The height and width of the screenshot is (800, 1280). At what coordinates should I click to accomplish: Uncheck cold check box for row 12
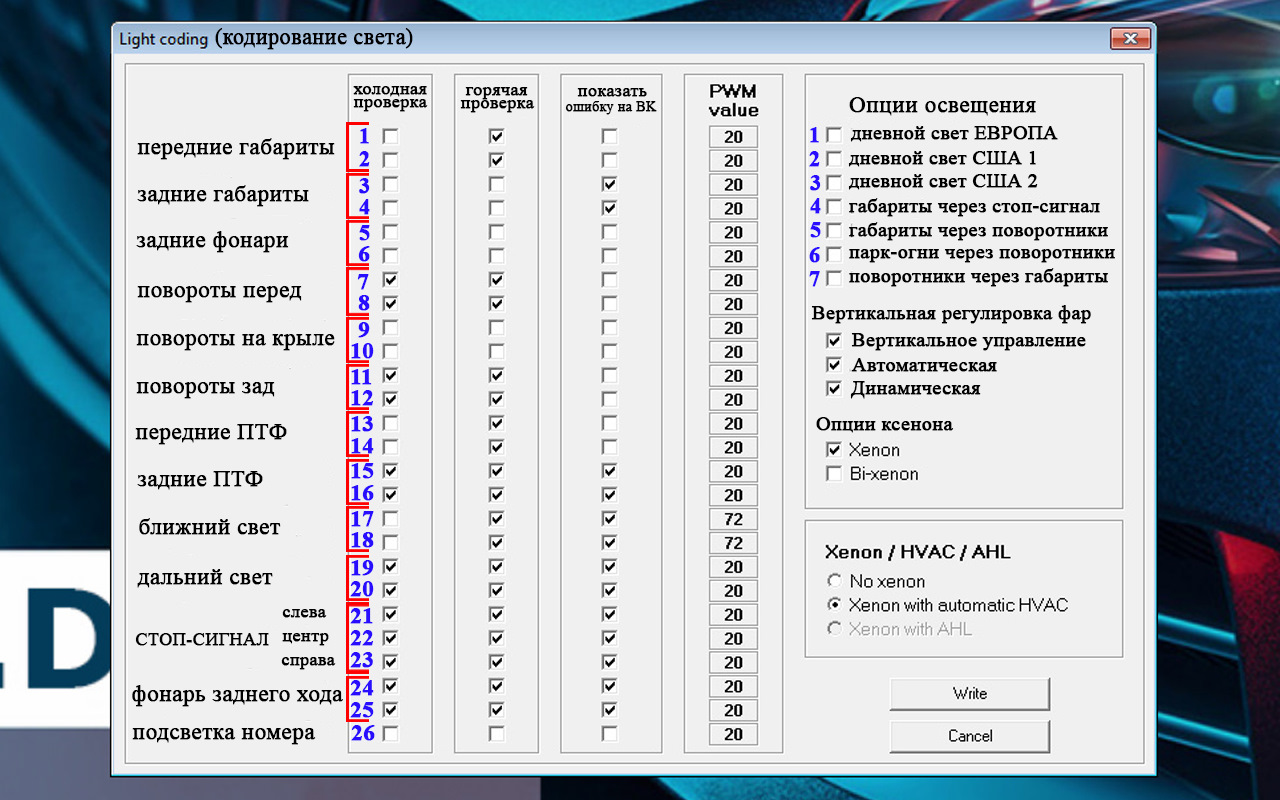pyautogui.click(x=390, y=400)
